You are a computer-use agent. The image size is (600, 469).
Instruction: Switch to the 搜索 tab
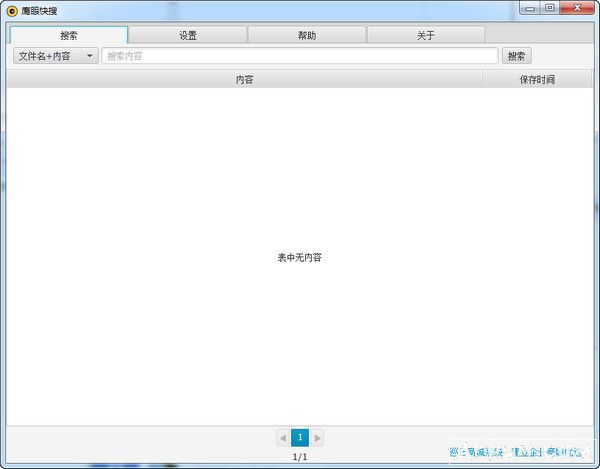68,35
